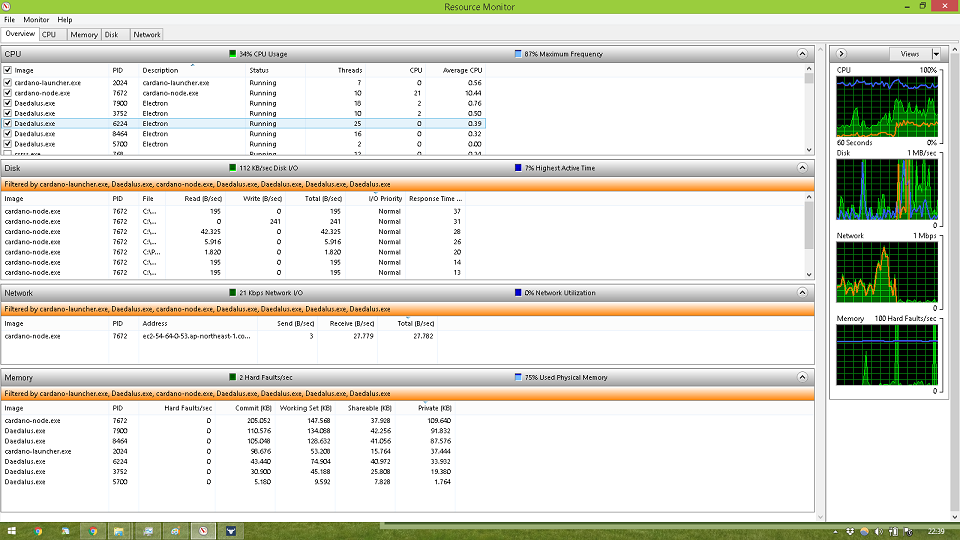This screenshot has height=540, width=960.
Task: Click the CPU usage graph
Action: pyautogui.click(x=887, y=107)
